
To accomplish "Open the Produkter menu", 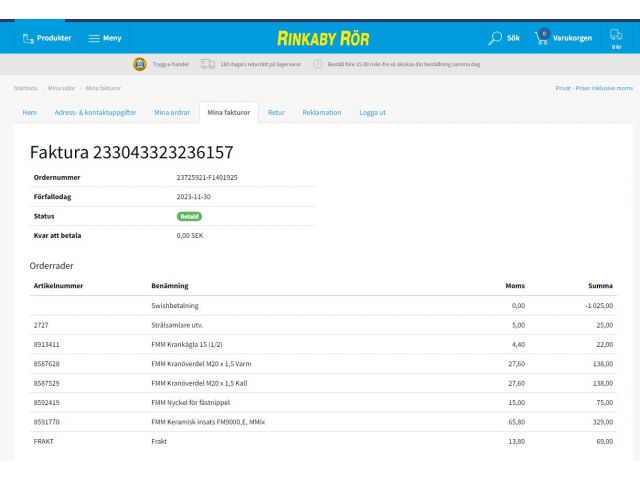I will tap(47, 38).
